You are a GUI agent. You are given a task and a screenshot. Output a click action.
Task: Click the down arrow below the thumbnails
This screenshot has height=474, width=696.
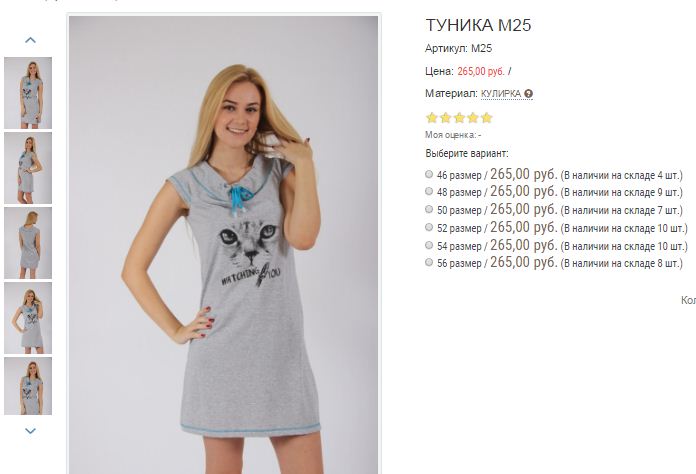tap(30, 431)
